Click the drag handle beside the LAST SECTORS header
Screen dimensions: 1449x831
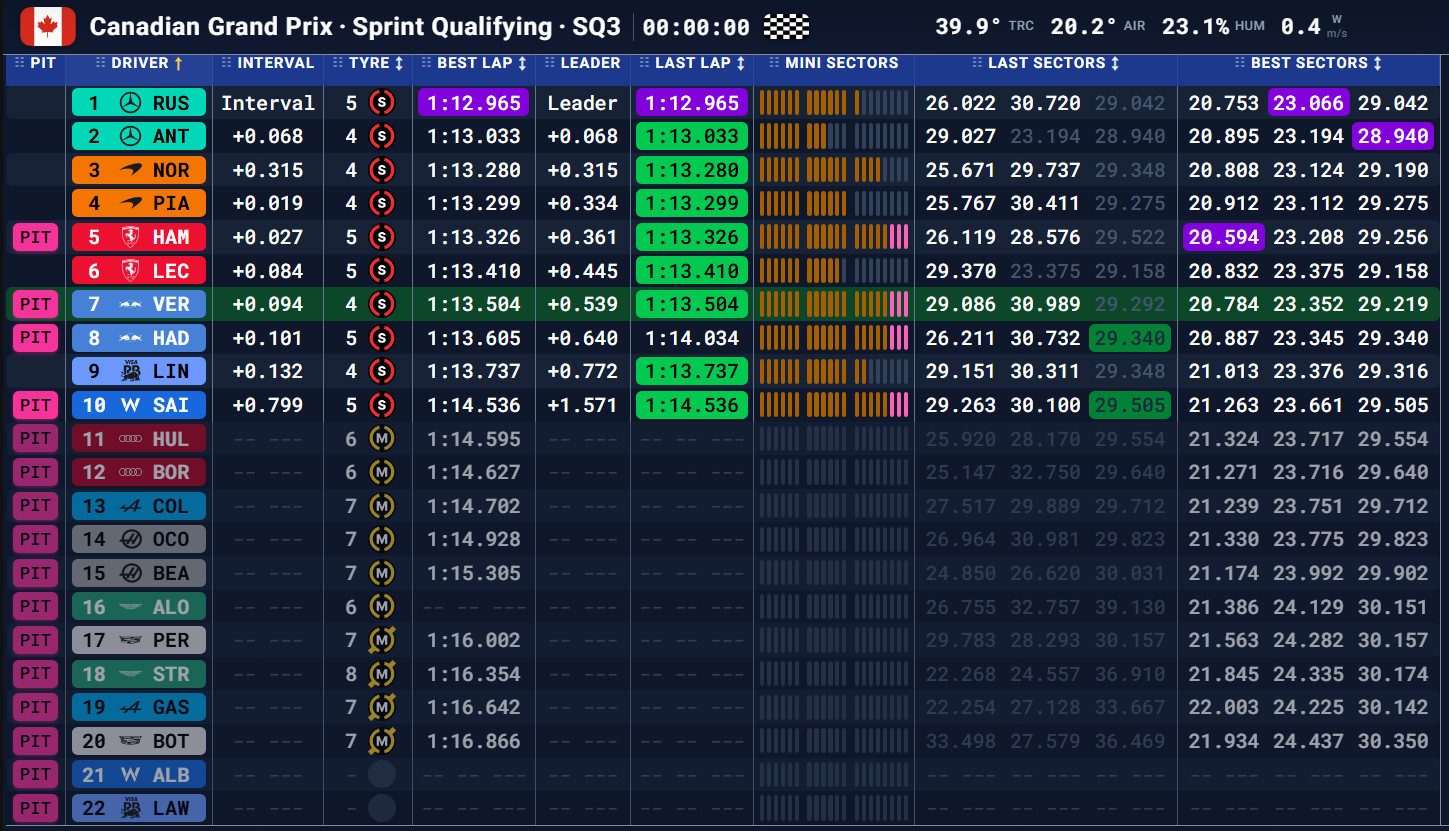tap(977, 63)
